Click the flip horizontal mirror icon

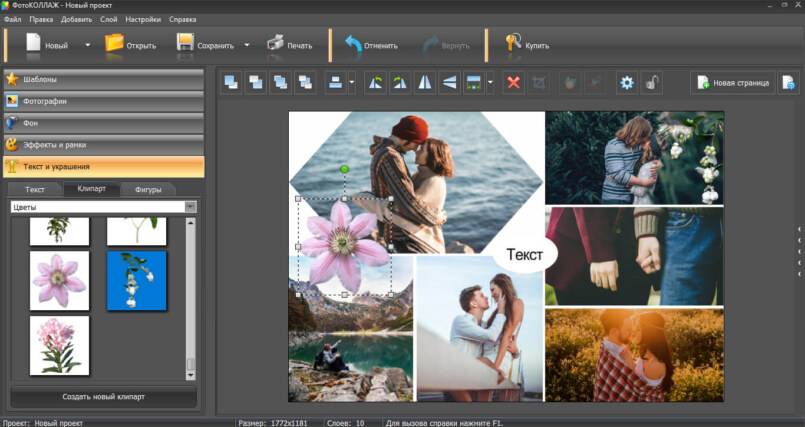point(426,83)
